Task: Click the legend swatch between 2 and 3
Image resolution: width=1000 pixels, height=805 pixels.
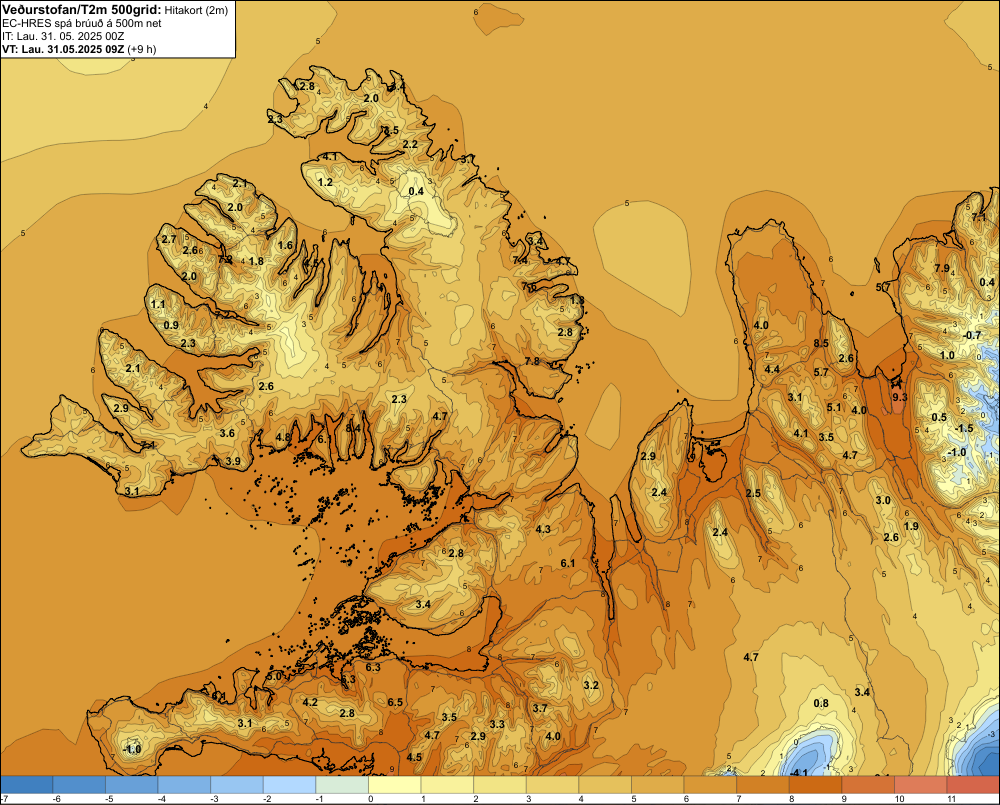Action: tap(500, 785)
